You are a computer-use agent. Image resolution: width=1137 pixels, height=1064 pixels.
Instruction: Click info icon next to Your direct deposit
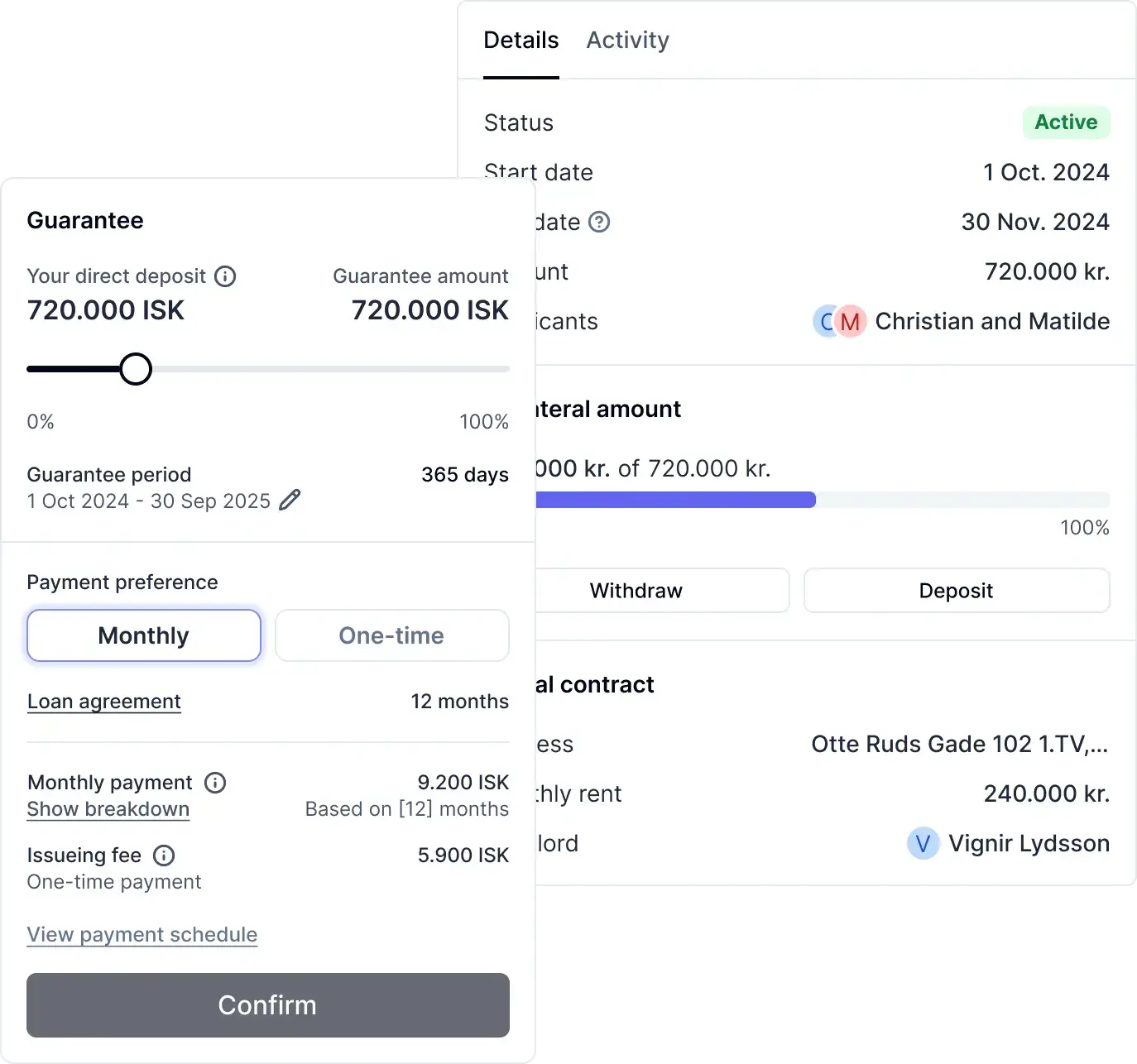pos(225,276)
